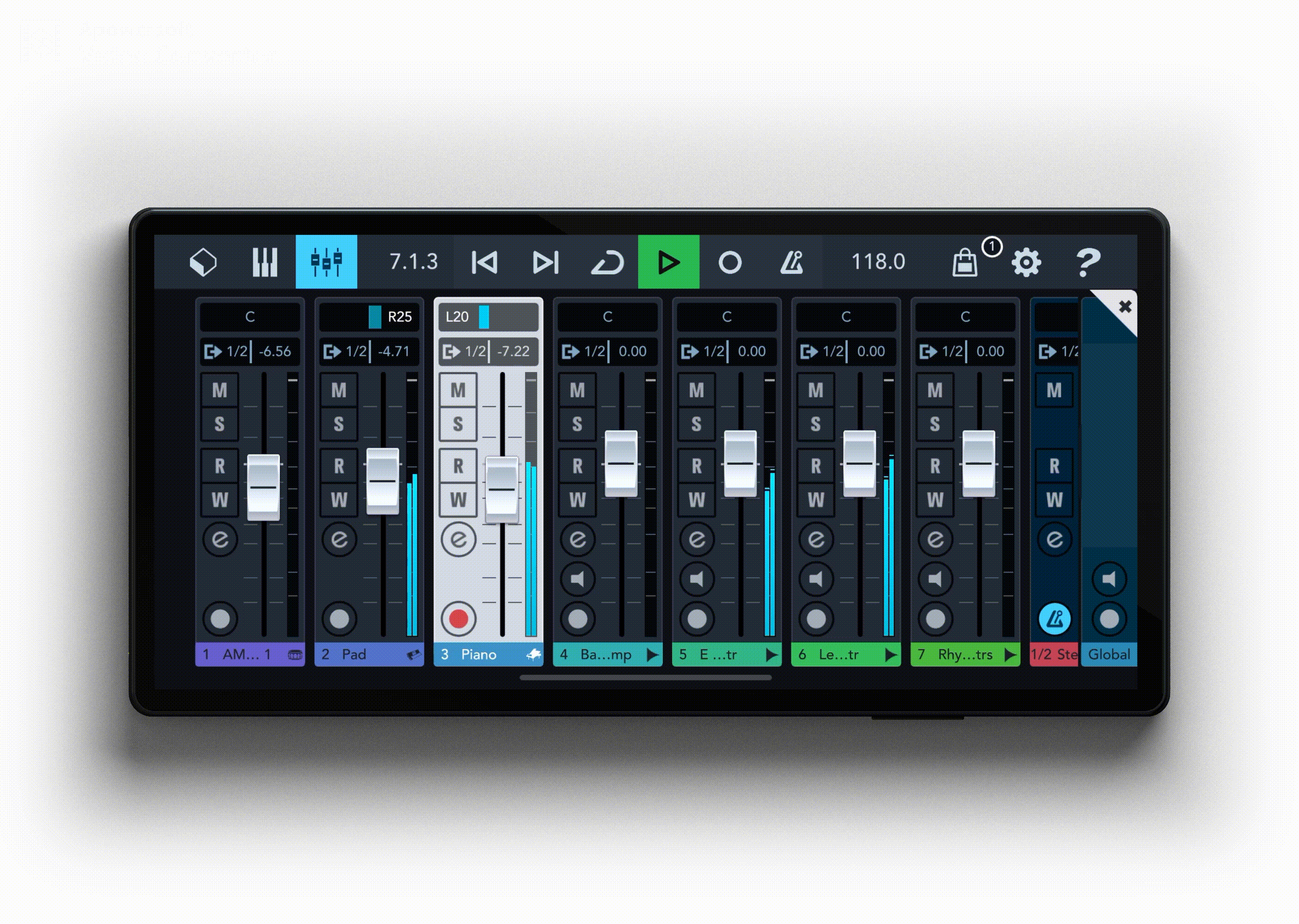The image size is (1299, 924).
Task: Toggle the cycle loop button
Action: (607, 262)
